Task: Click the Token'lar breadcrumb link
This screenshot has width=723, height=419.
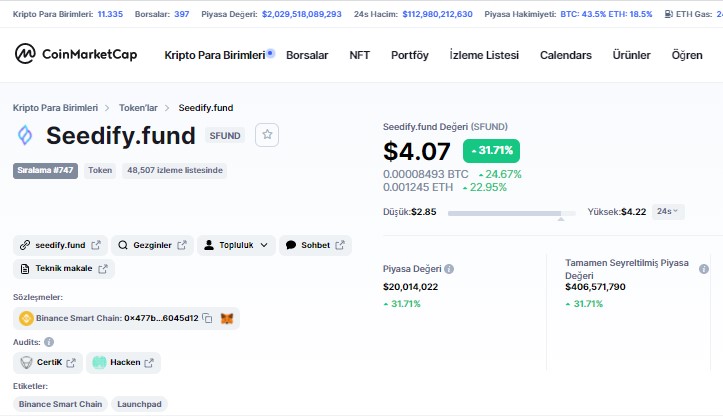Action: tap(138, 108)
